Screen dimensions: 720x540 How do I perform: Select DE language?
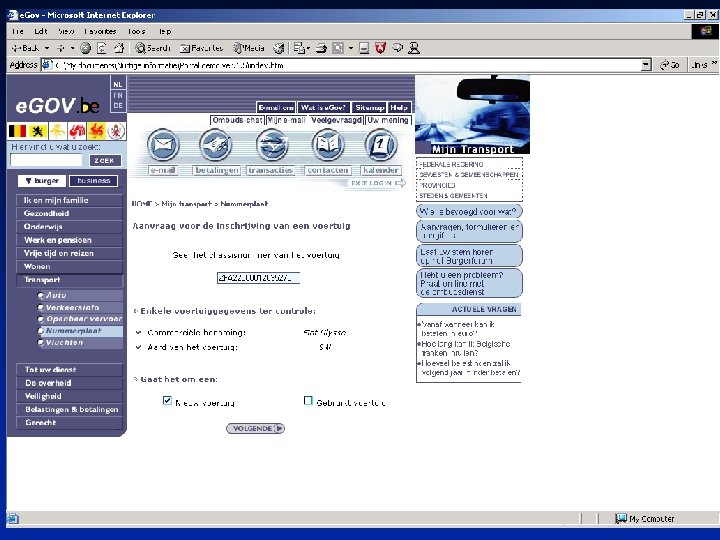[118, 106]
